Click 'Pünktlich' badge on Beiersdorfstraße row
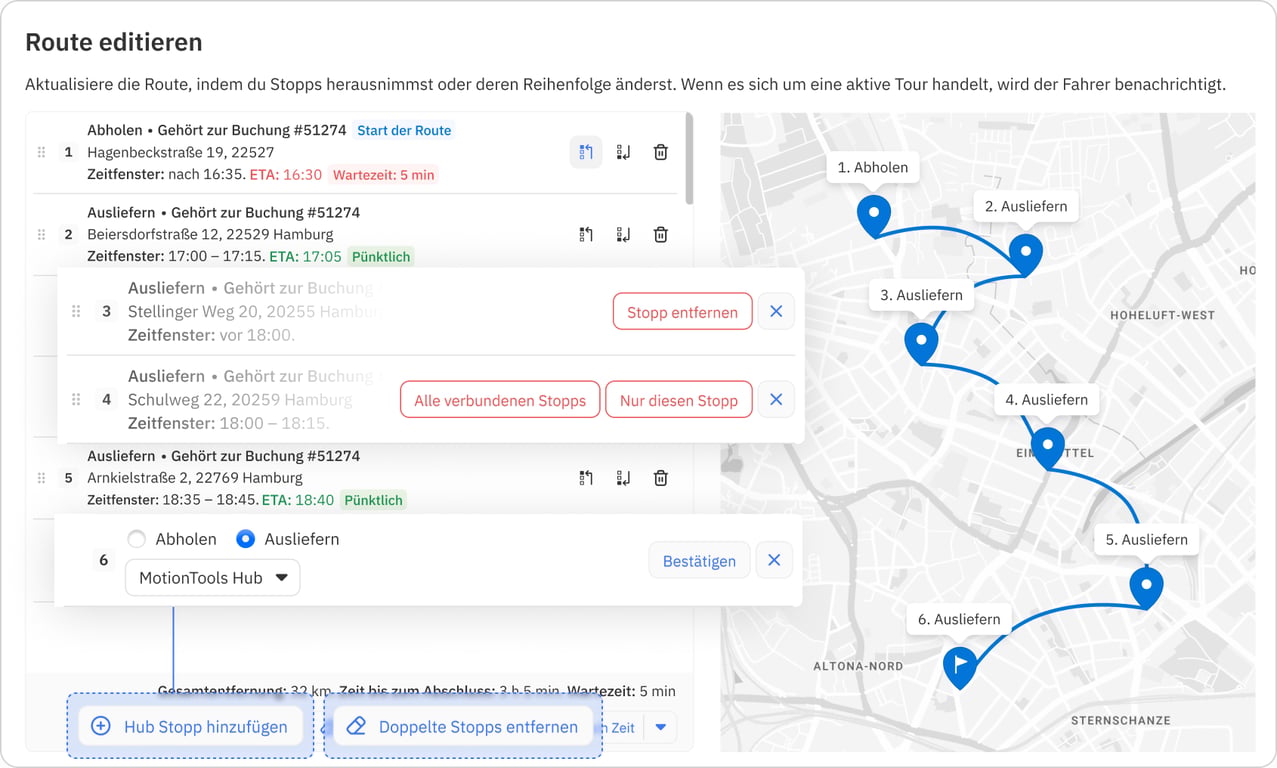This screenshot has height=768, width=1277. pos(381,256)
